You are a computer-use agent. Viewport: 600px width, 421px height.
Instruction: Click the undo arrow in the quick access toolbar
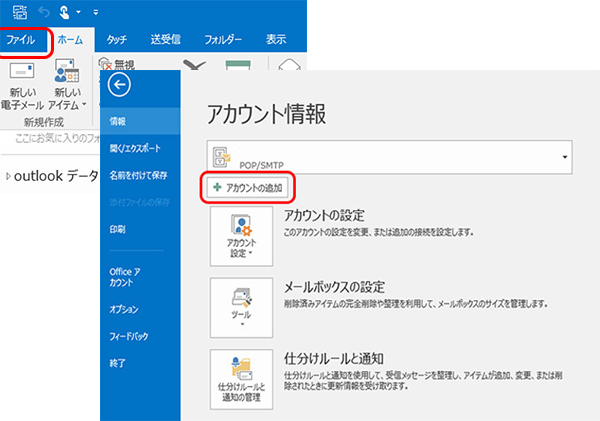46,12
